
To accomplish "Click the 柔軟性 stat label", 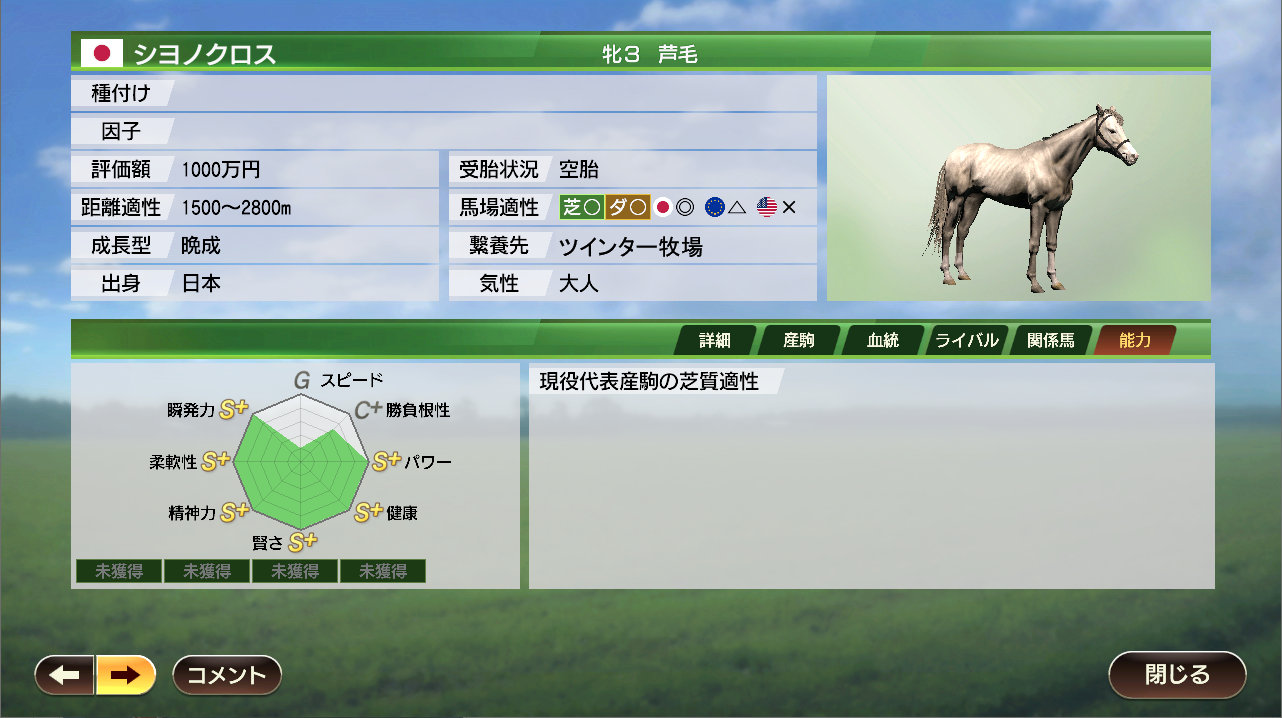I will pos(173,462).
